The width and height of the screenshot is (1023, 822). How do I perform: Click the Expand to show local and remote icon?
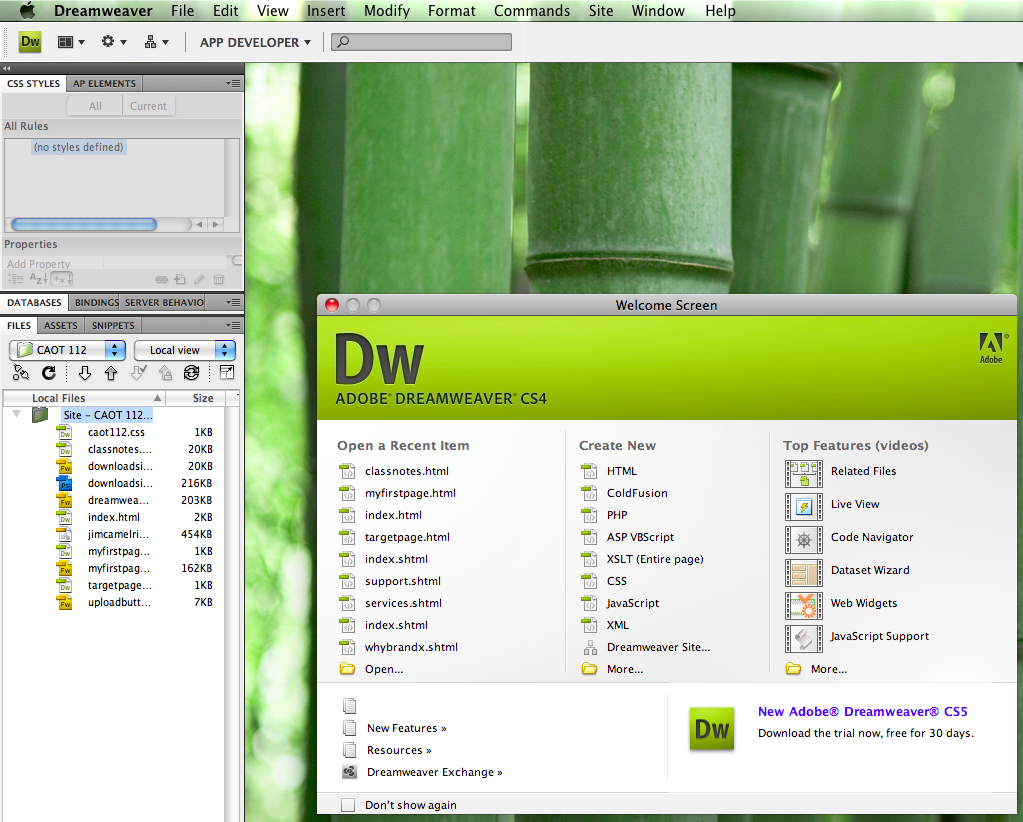pyautogui.click(x=227, y=373)
